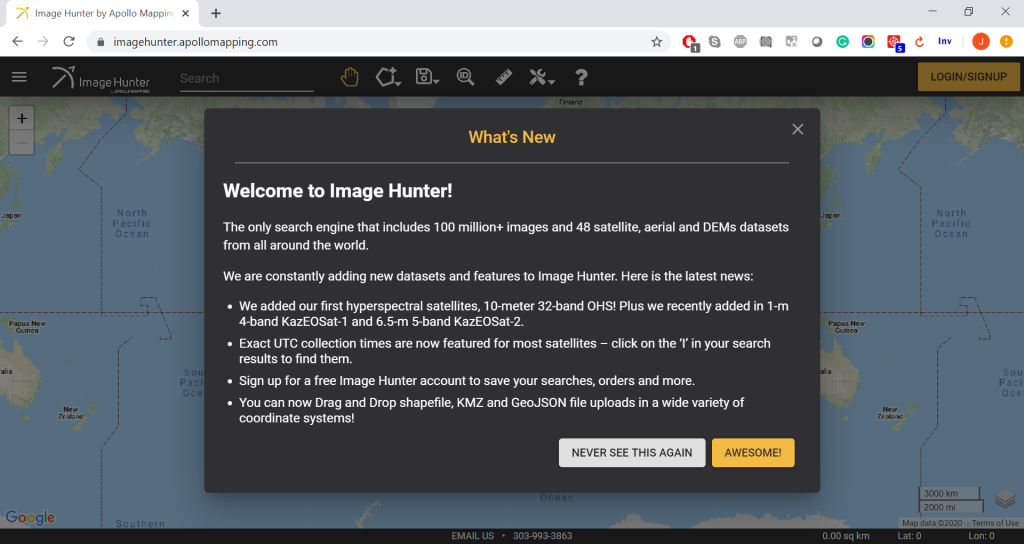Click the NEVER SEE THIS AGAIN button

point(632,453)
